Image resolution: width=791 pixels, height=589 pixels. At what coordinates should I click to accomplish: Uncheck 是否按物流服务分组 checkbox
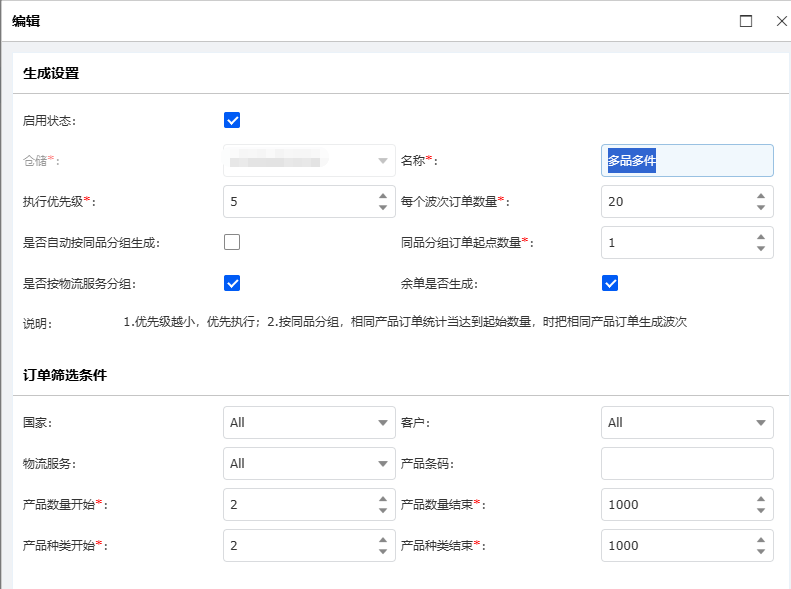[x=232, y=283]
